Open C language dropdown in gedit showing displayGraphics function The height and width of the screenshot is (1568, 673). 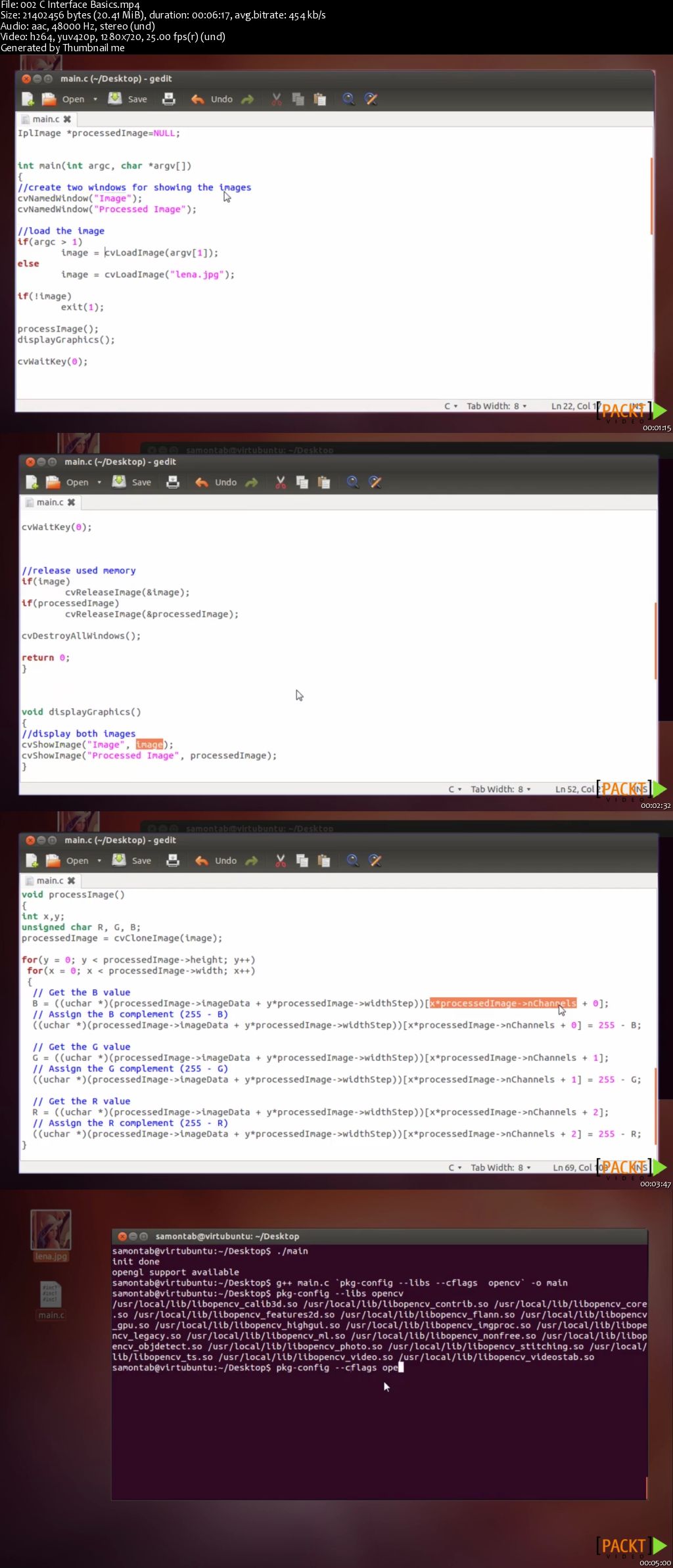click(455, 789)
